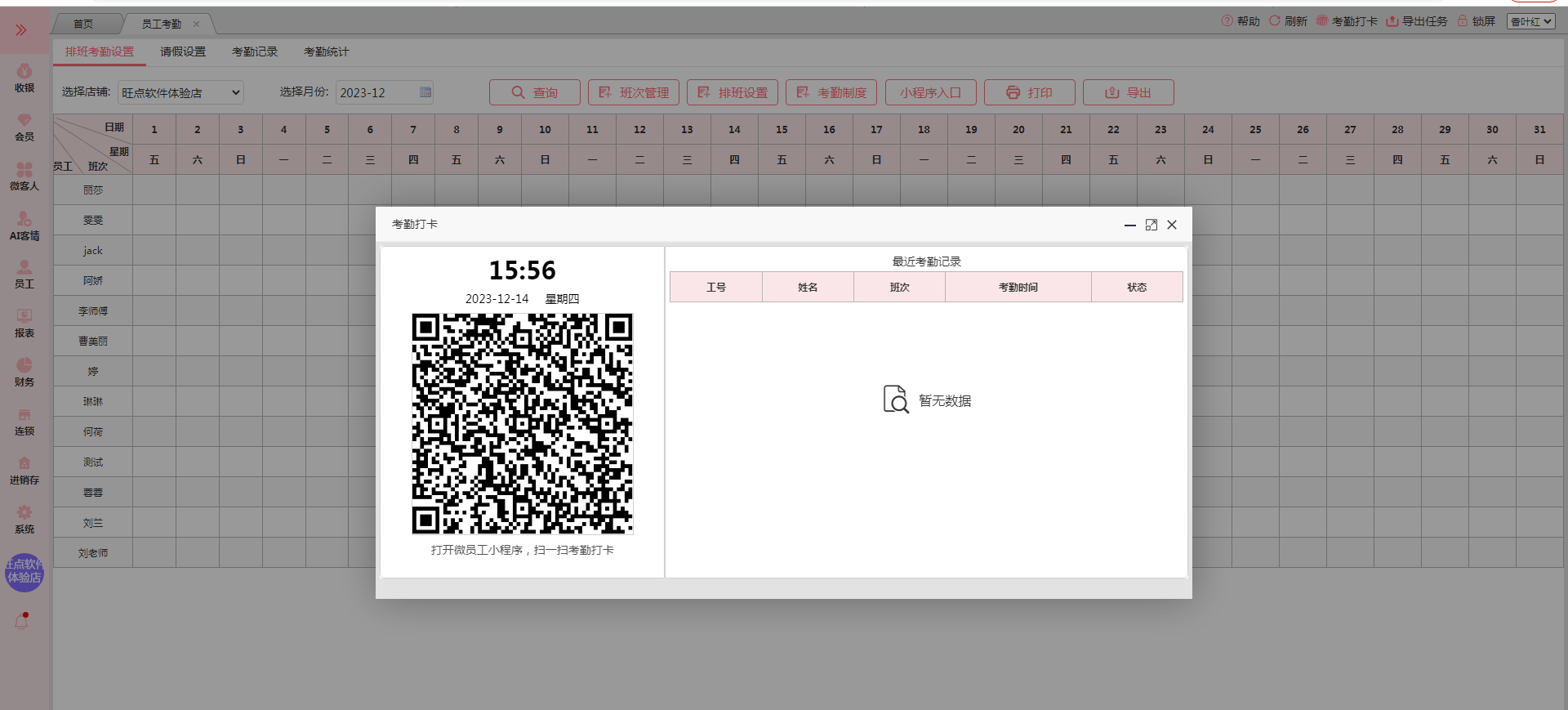Close the 员工考勤 tab
The width and height of the screenshot is (1568, 710).
[x=196, y=24]
